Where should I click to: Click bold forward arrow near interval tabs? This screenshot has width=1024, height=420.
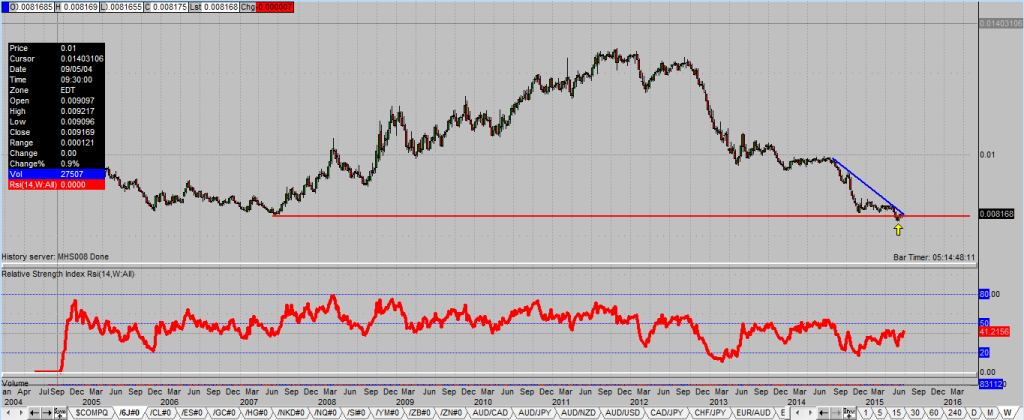pos(836,413)
